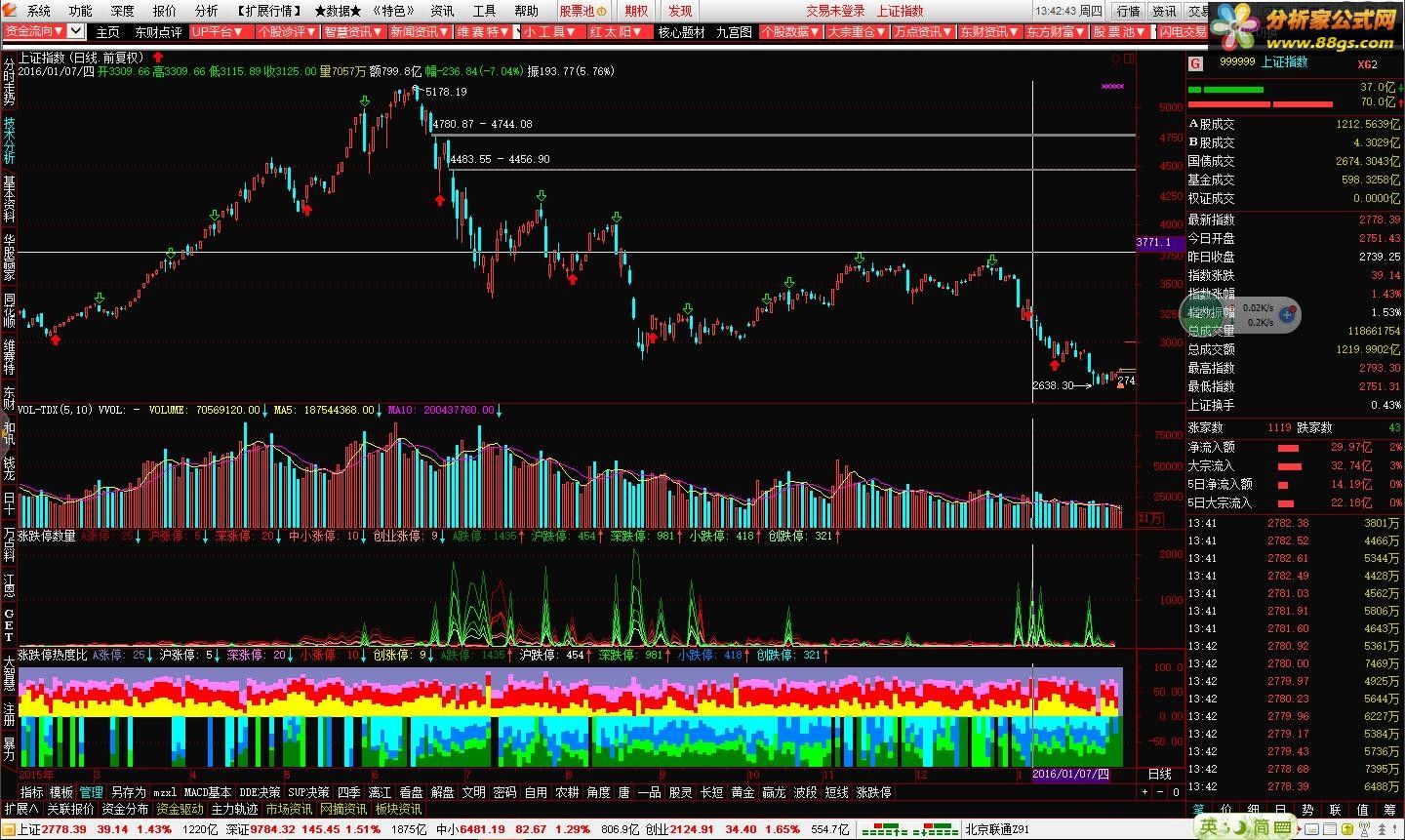Click 交易未登录 link
The height and width of the screenshot is (840, 1405).
835,12
